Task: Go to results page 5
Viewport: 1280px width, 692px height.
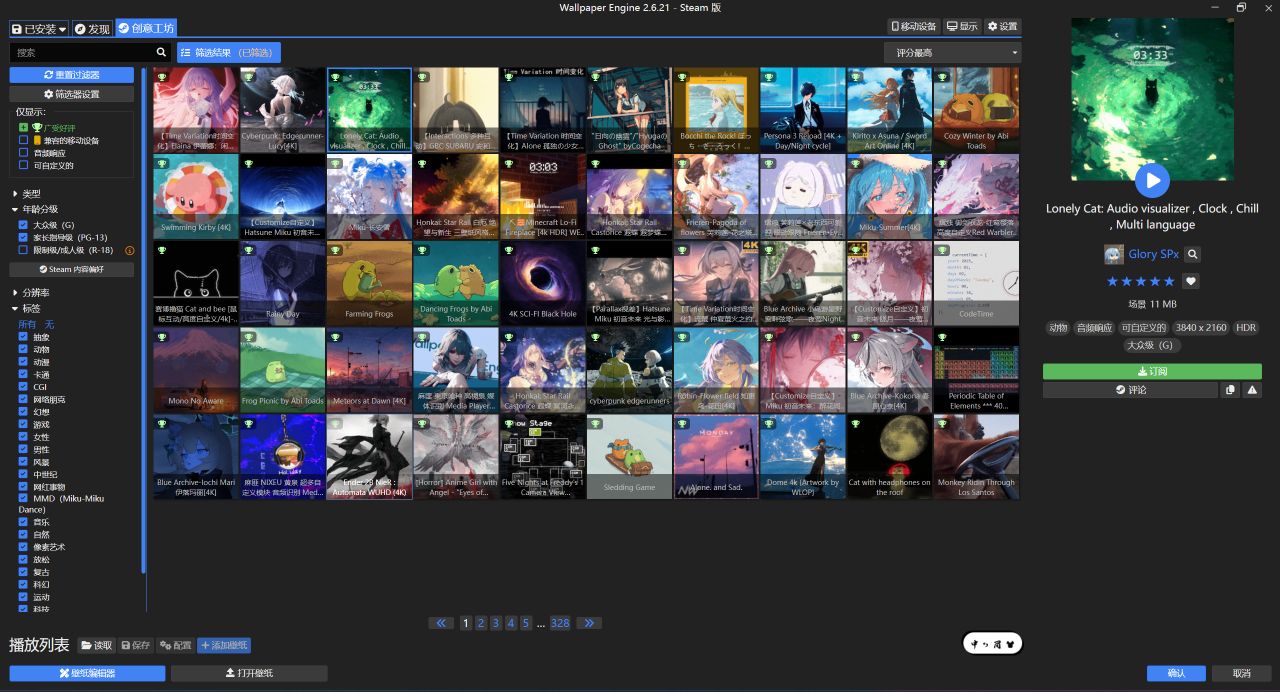Action: tap(526, 623)
